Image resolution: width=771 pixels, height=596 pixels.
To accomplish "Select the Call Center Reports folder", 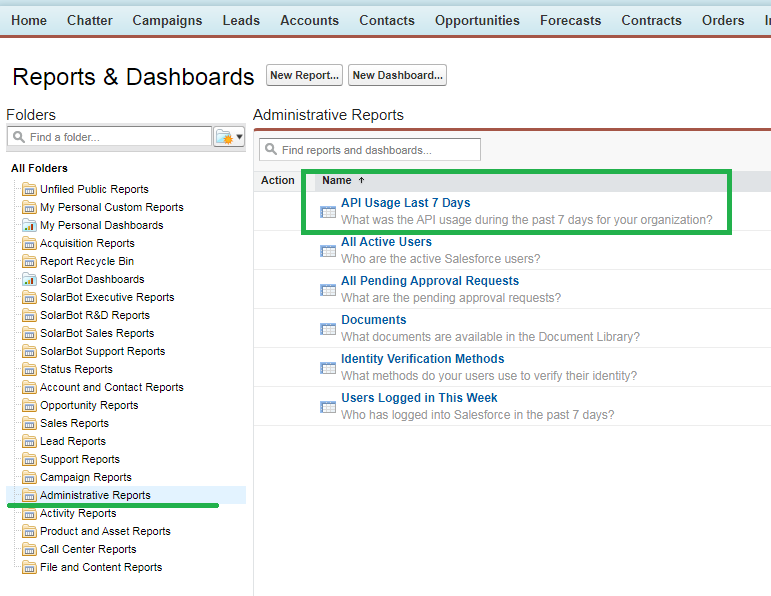I will (x=89, y=549).
